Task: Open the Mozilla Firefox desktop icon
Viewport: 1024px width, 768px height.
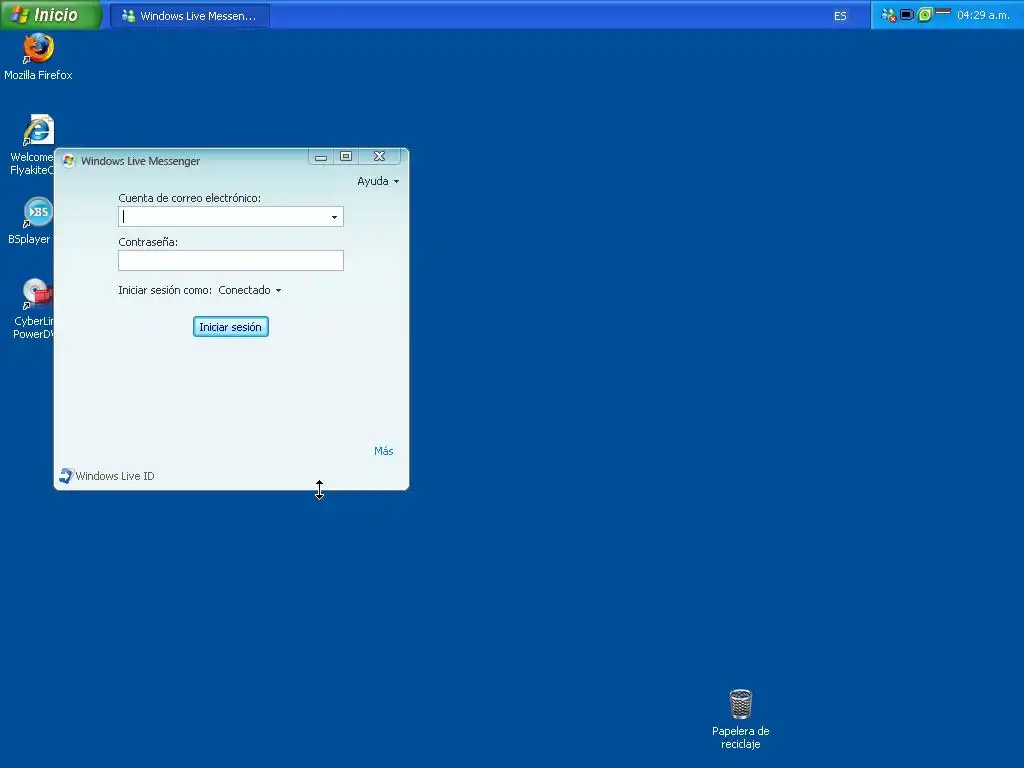Action: click(x=39, y=57)
